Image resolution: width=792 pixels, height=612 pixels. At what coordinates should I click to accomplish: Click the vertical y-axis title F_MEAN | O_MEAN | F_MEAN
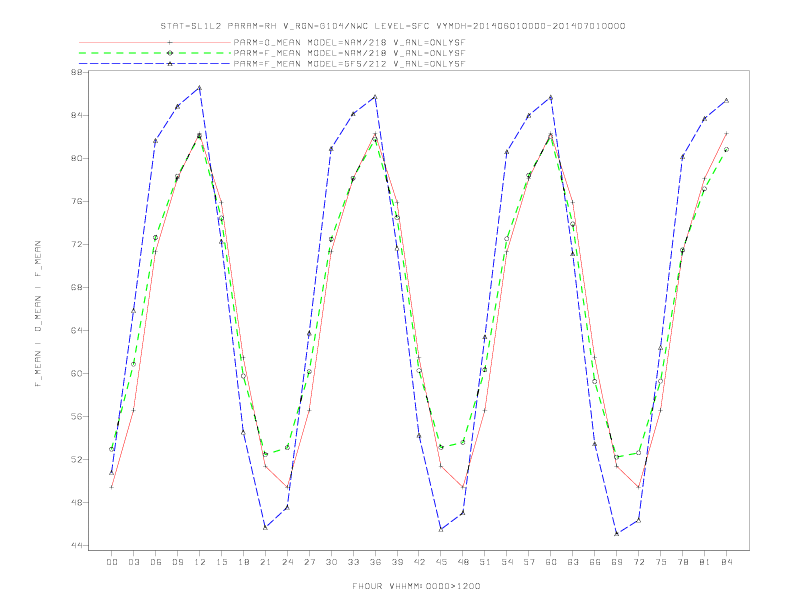[38, 314]
